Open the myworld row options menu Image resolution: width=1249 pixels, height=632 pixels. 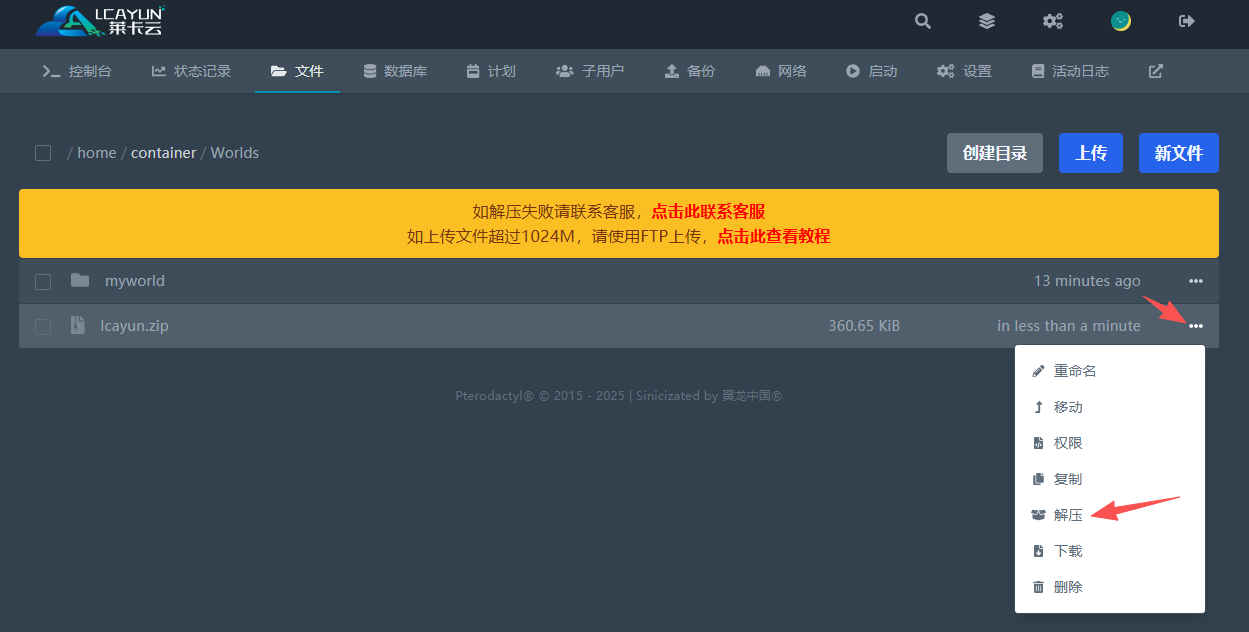[x=1196, y=281]
